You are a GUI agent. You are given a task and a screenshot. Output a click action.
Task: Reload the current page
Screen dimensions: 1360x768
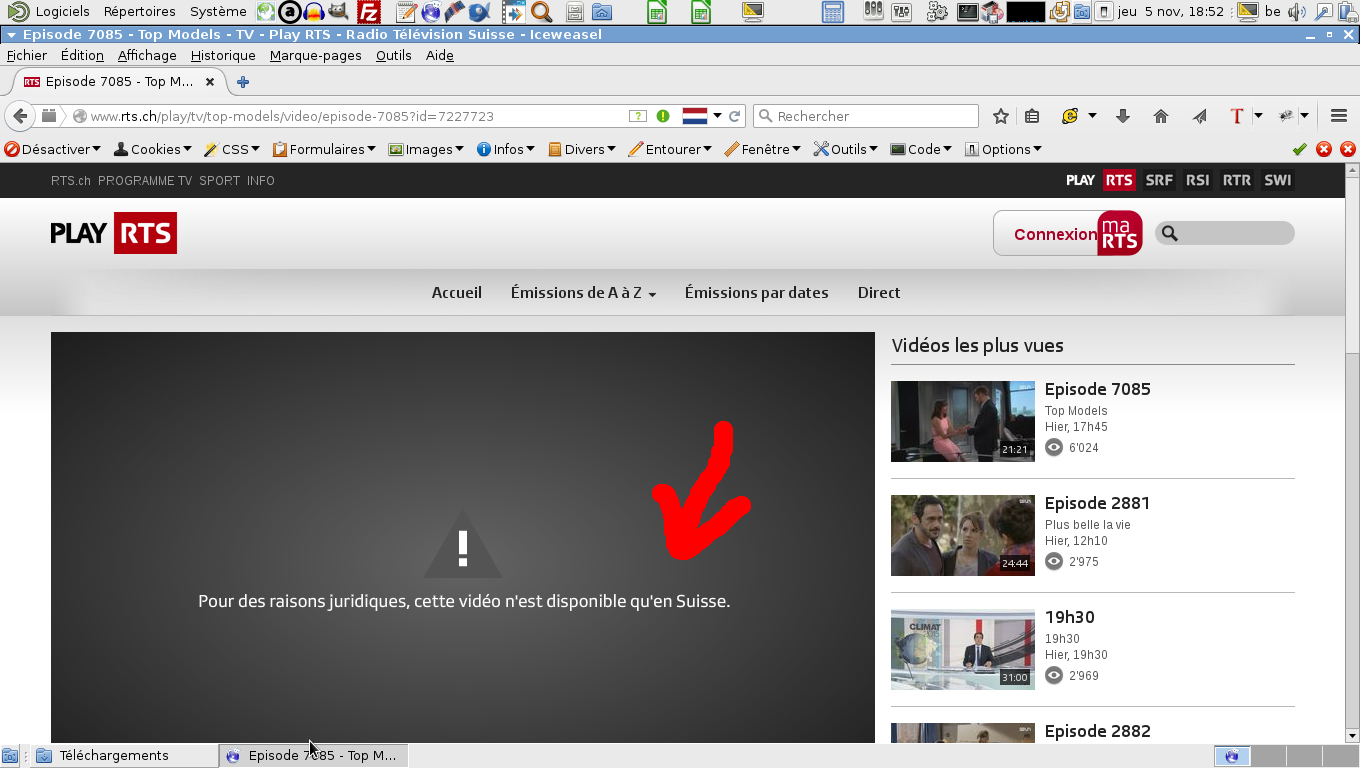[x=735, y=116]
